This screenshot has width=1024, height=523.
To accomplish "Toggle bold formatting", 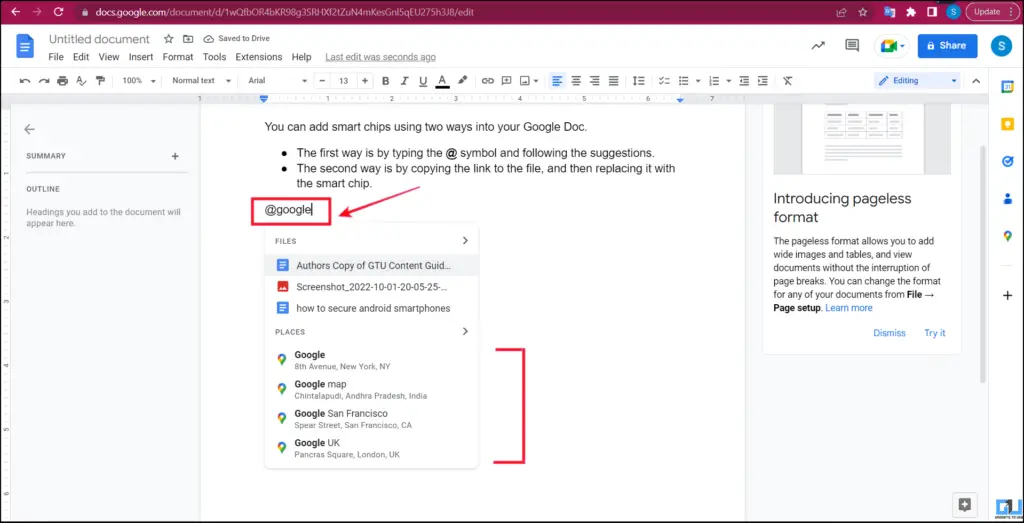I will (385, 81).
